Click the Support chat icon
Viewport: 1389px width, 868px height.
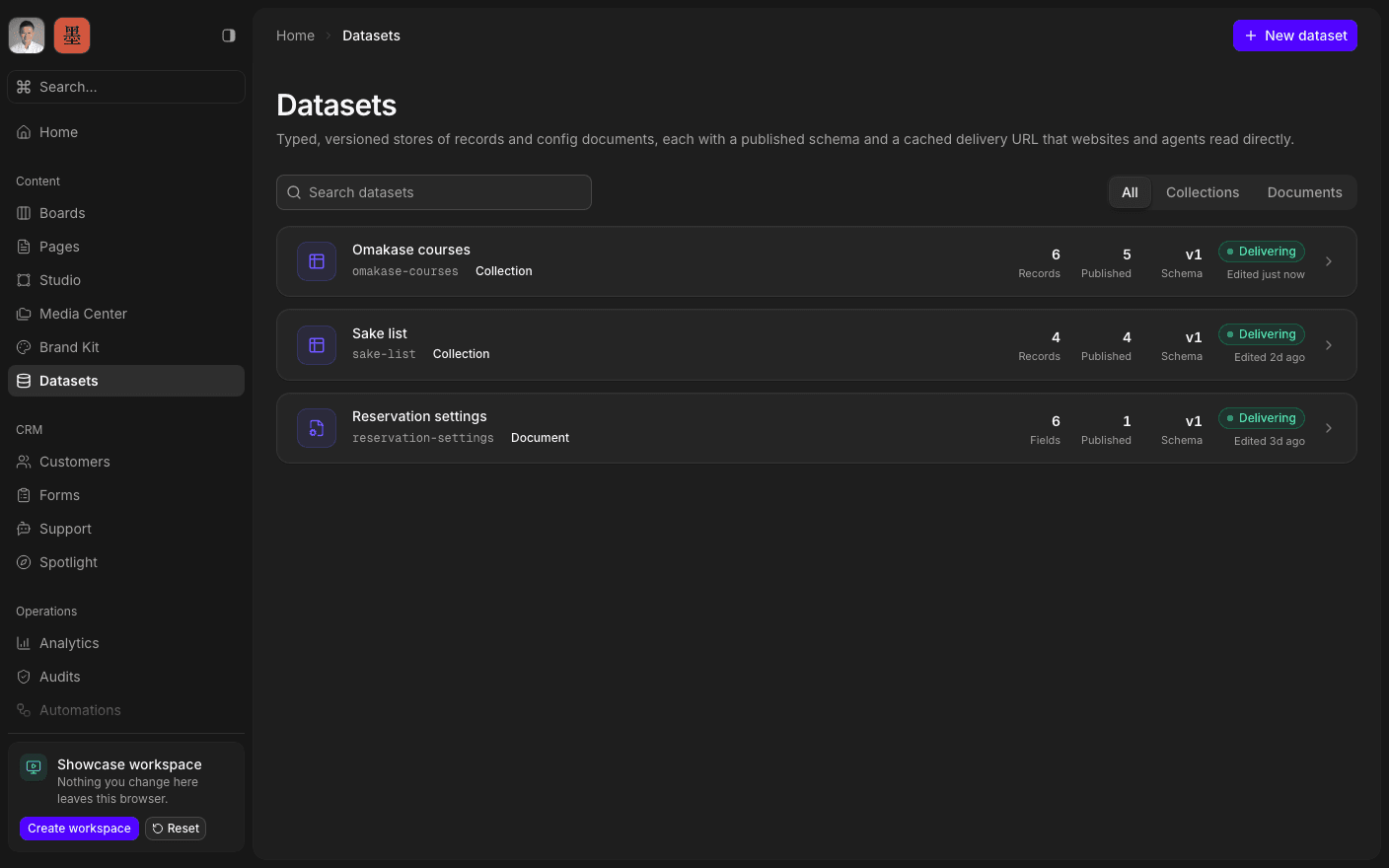pyautogui.click(x=24, y=529)
